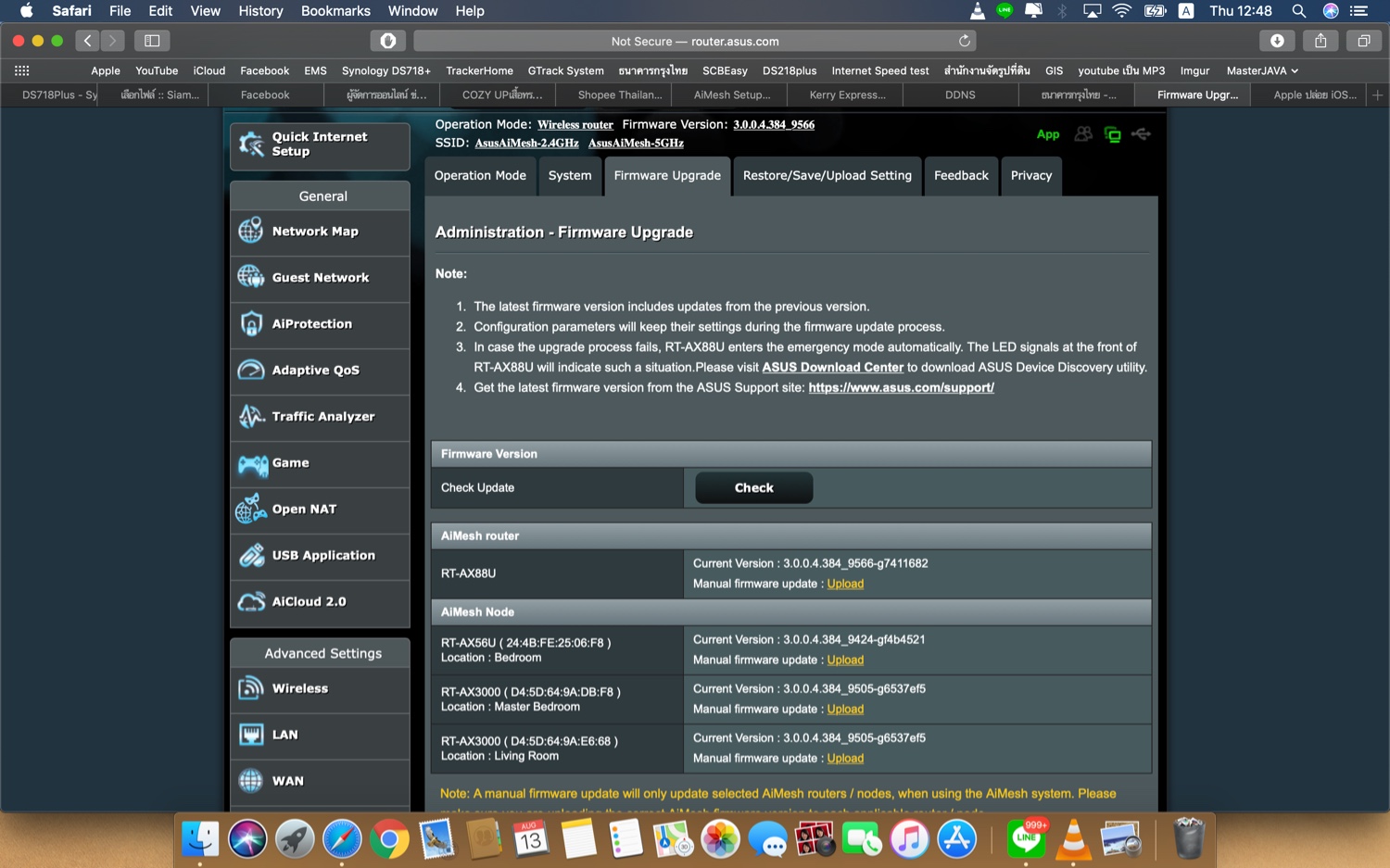The height and width of the screenshot is (868, 1390).
Task: Click Upload link for RT-AX56U Bedroom
Action: tap(845, 660)
